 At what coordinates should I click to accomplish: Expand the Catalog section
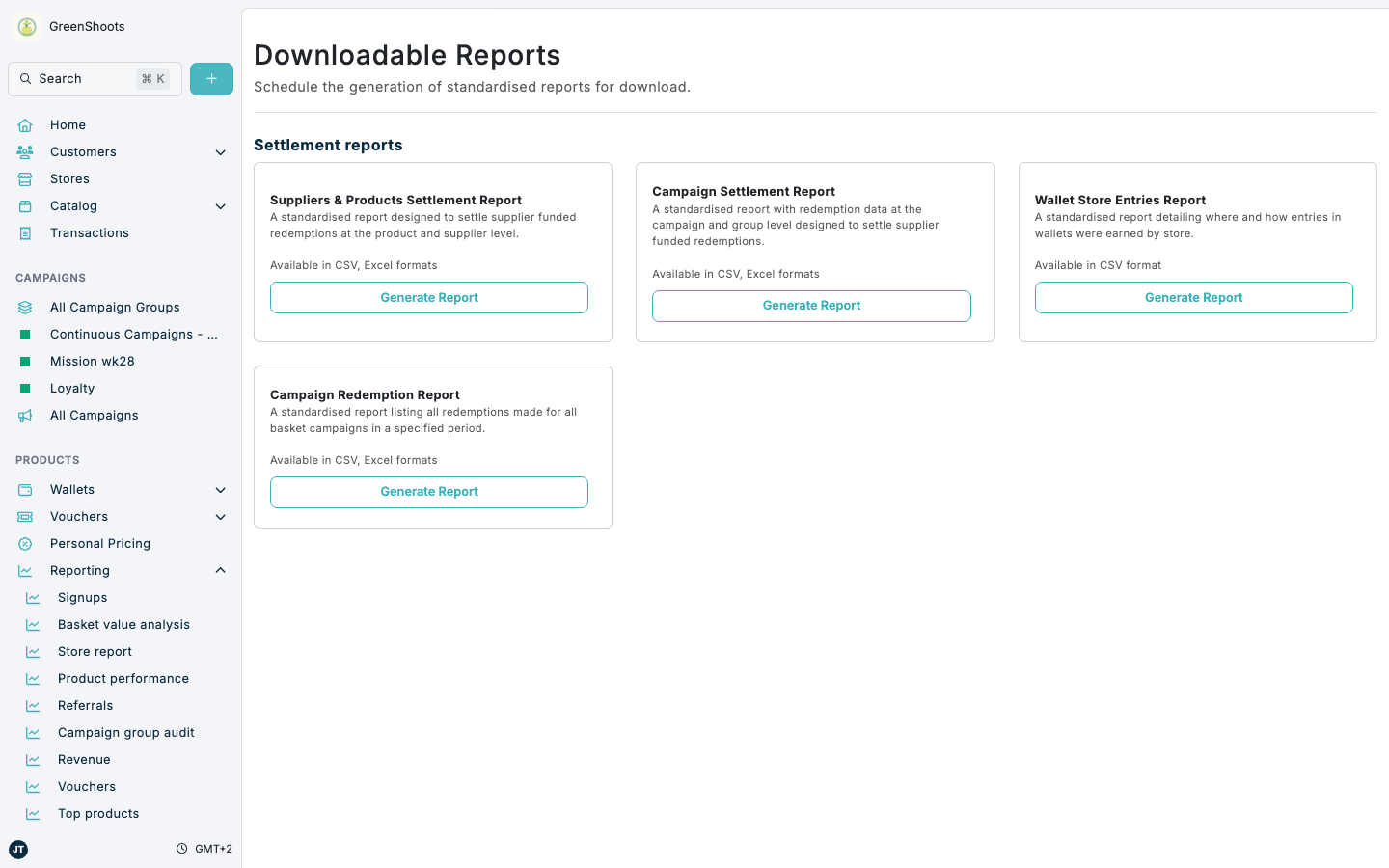(220, 205)
